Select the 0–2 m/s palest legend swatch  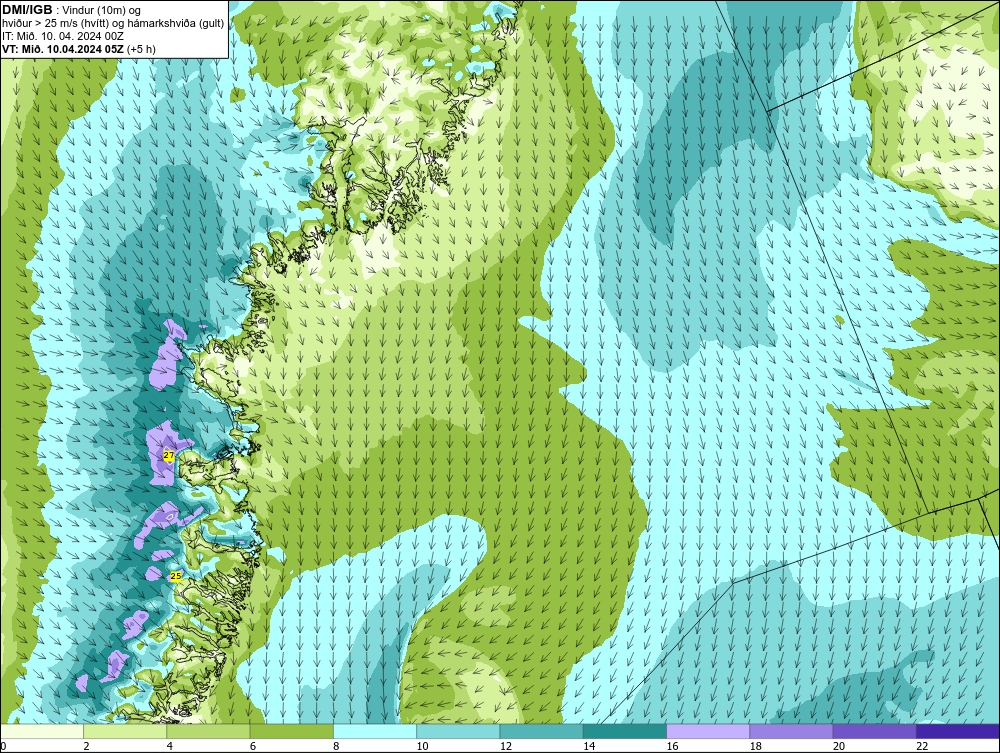pos(42,731)
